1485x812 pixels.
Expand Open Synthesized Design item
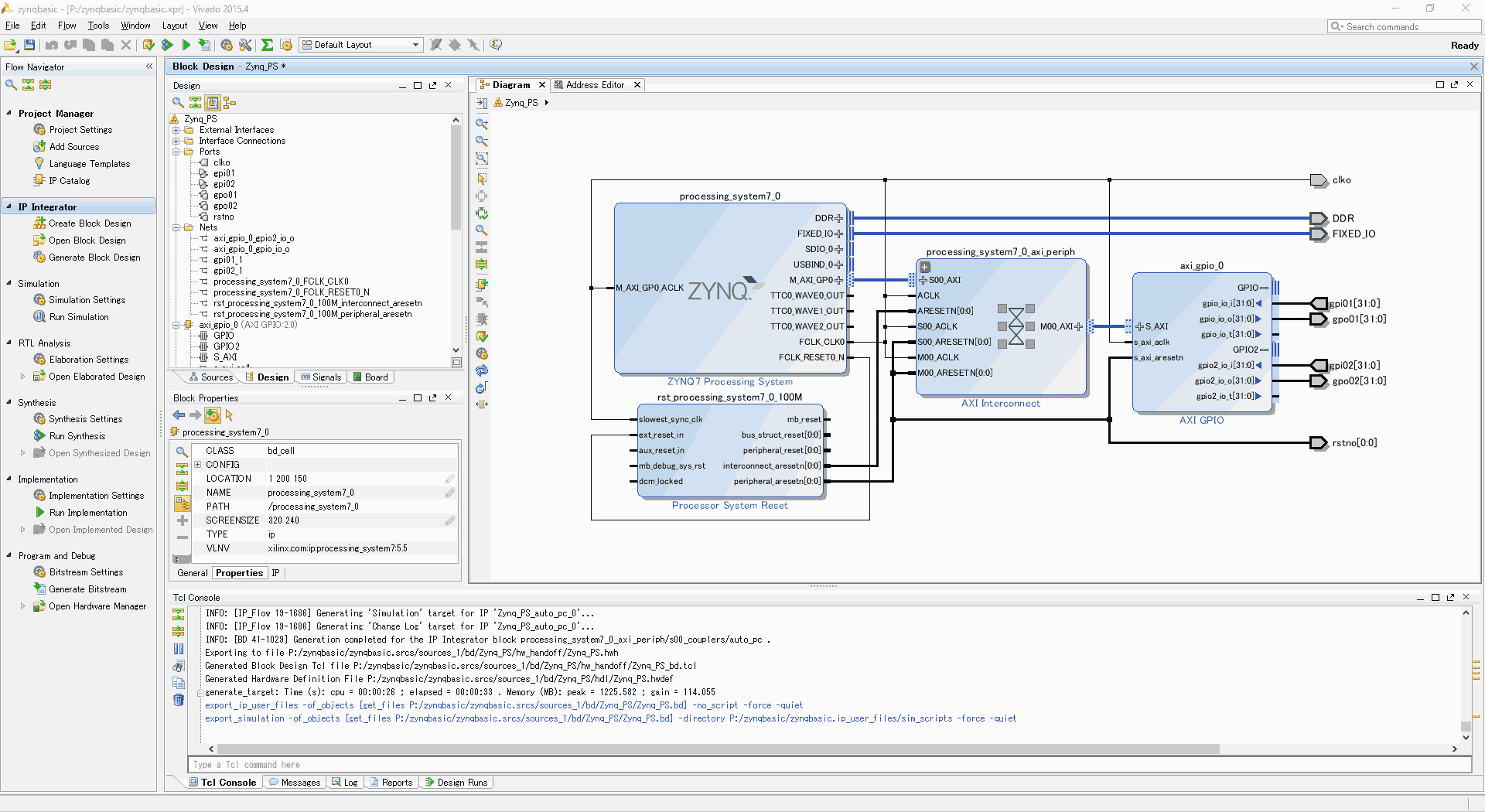(x=22, y=453)
